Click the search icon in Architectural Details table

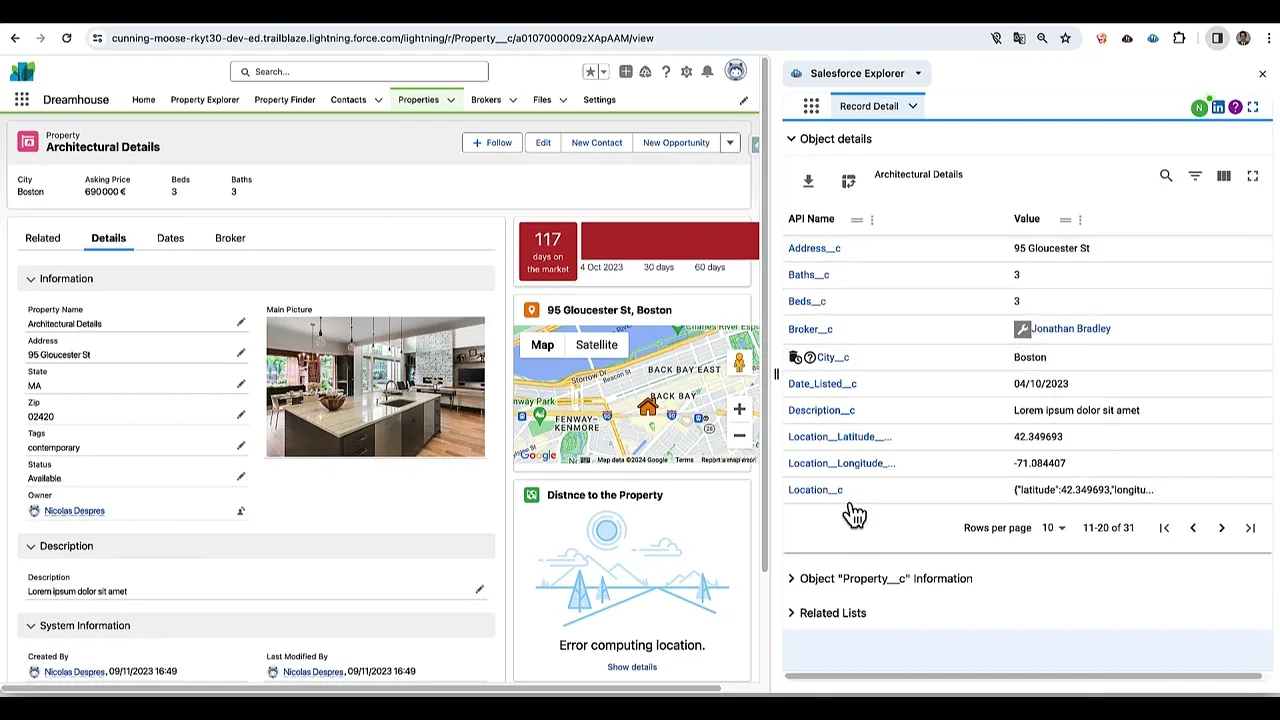[x=1166, y=176]
